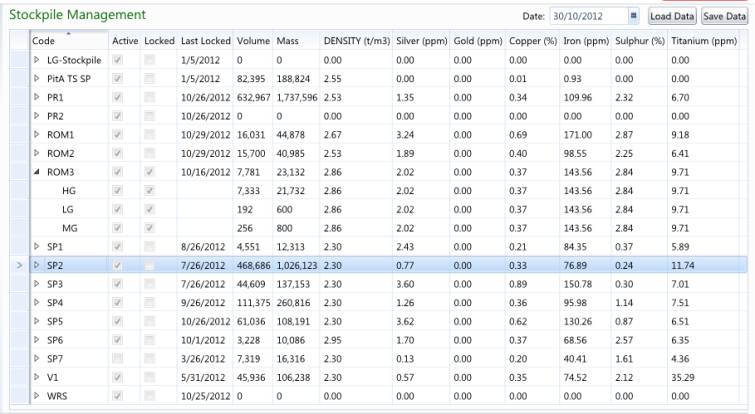The image size is (755, 414).
Task: Click the Date input field
Action: (x=587, y=16)
